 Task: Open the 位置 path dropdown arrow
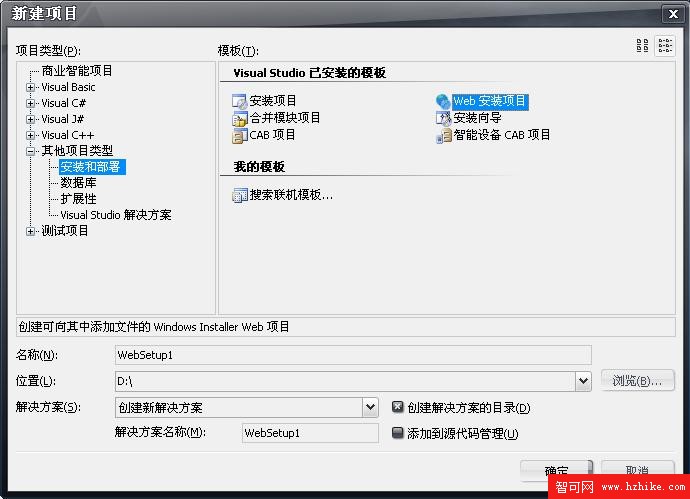click(584, 381)
